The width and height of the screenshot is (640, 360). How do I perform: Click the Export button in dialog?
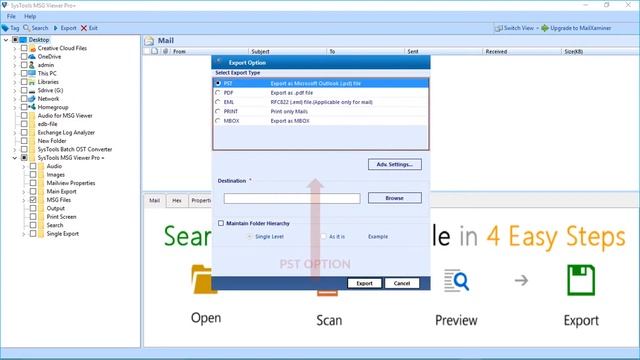364,283
